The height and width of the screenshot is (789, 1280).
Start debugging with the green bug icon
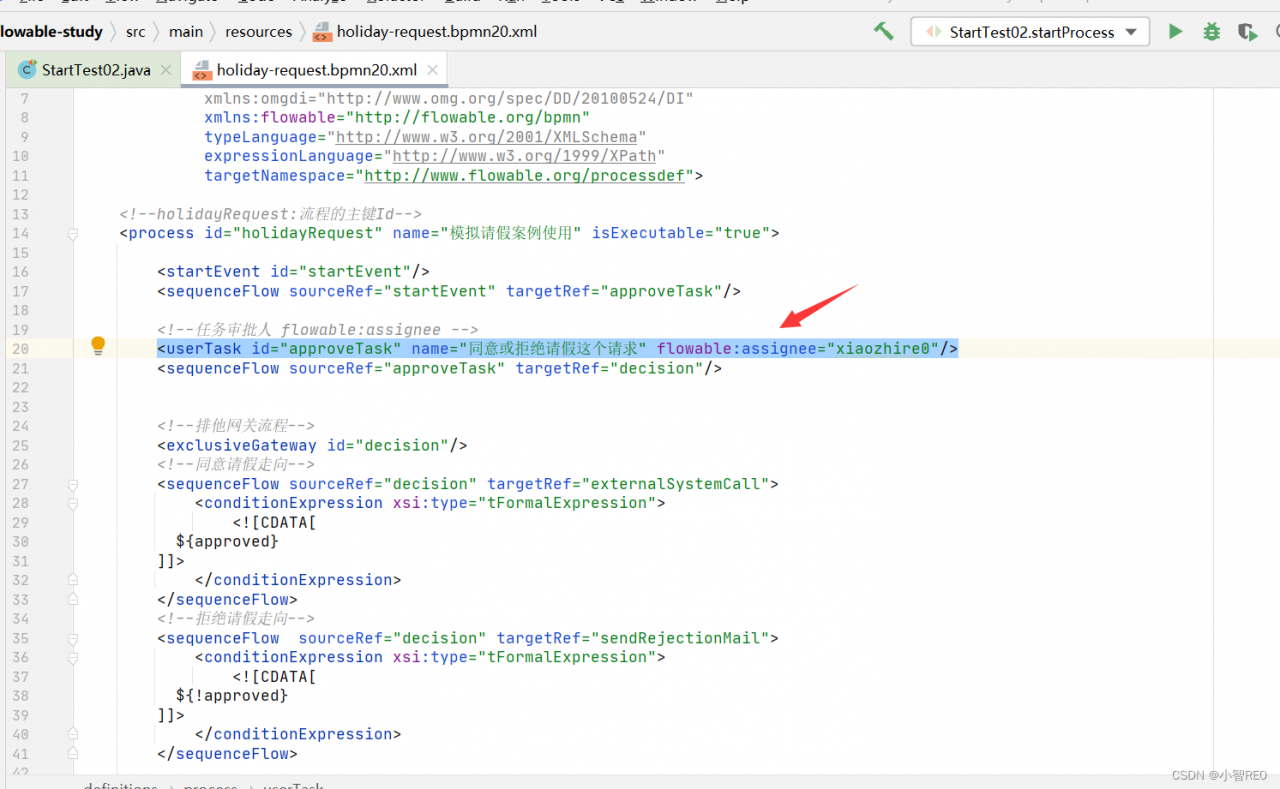point(1211,32)
